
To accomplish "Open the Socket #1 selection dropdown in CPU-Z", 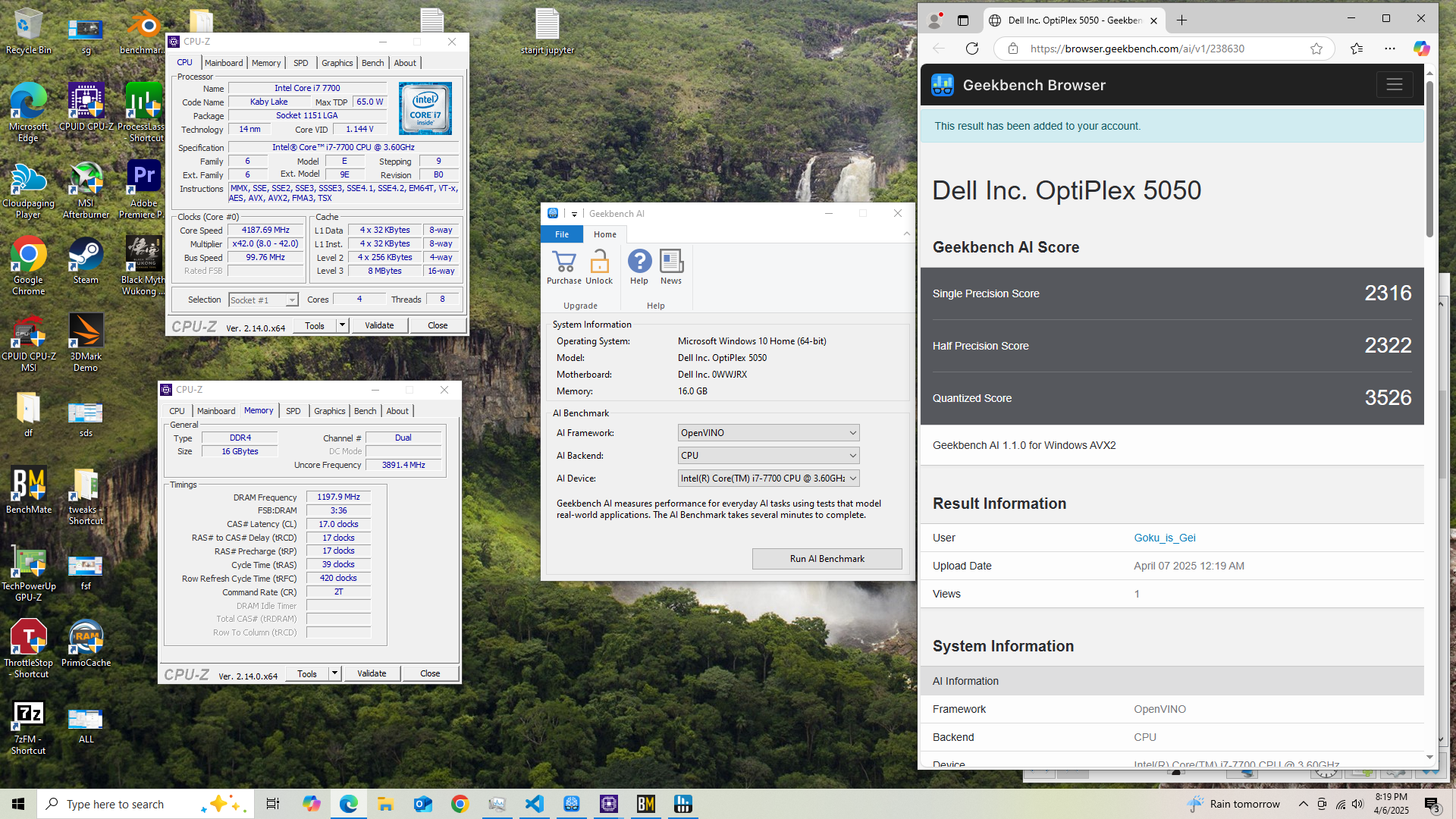I will (x=263, y=300).
